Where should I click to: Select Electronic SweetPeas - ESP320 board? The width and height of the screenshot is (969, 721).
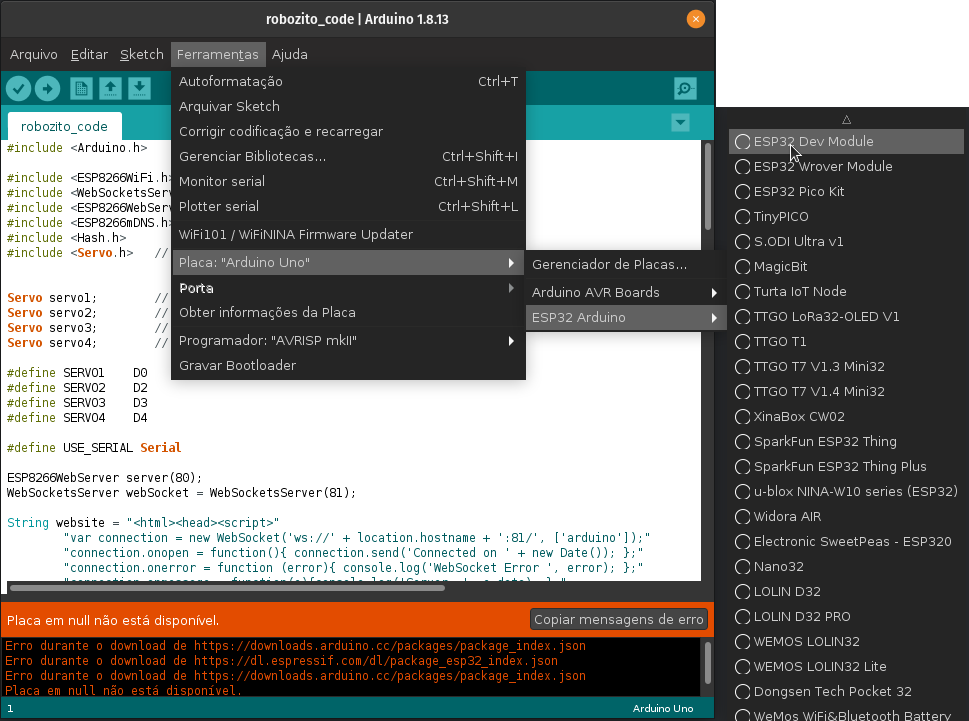pyautogui.click(x=846, y=542)
